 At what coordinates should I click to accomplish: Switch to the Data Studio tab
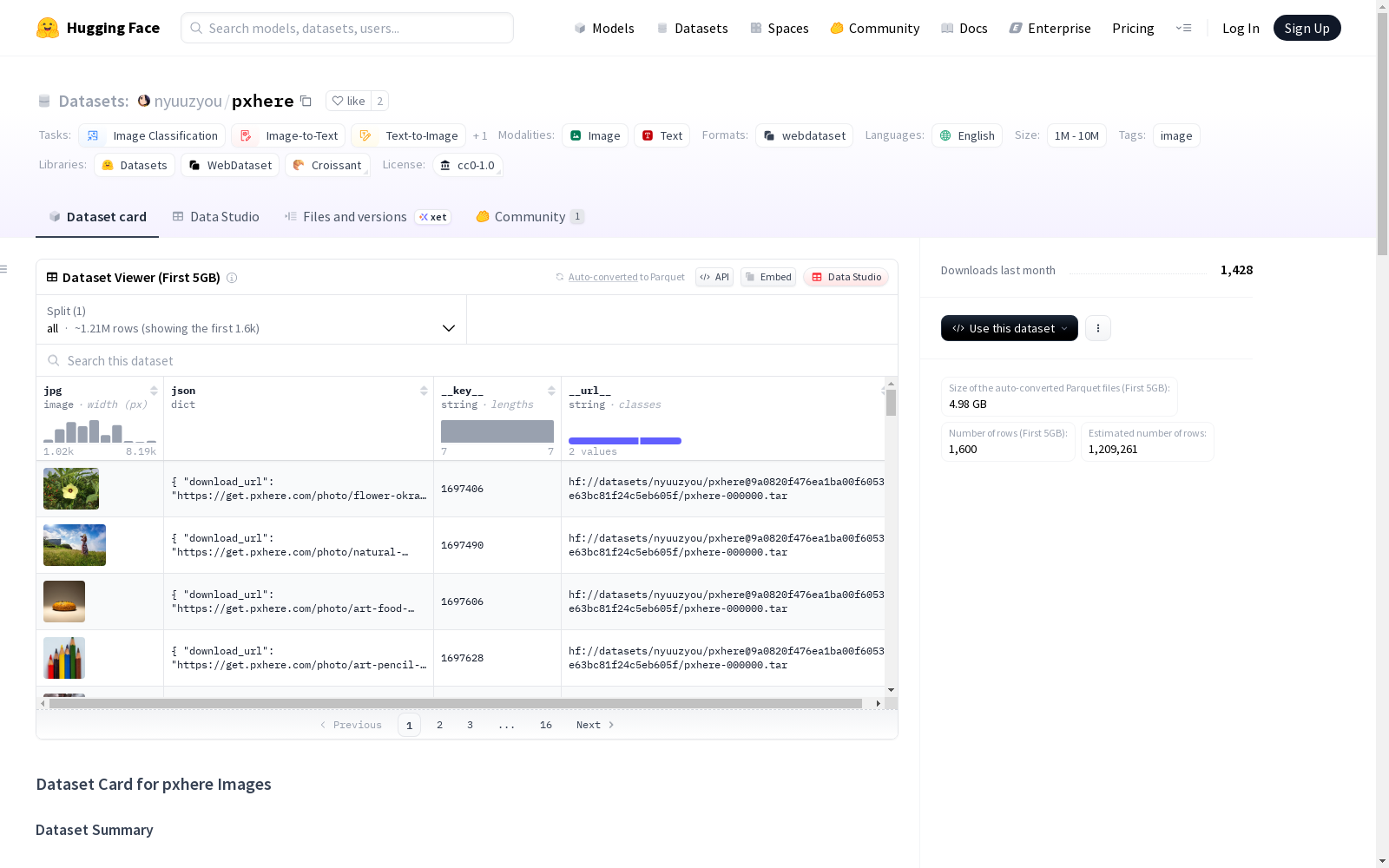click(x=215, y=217)
